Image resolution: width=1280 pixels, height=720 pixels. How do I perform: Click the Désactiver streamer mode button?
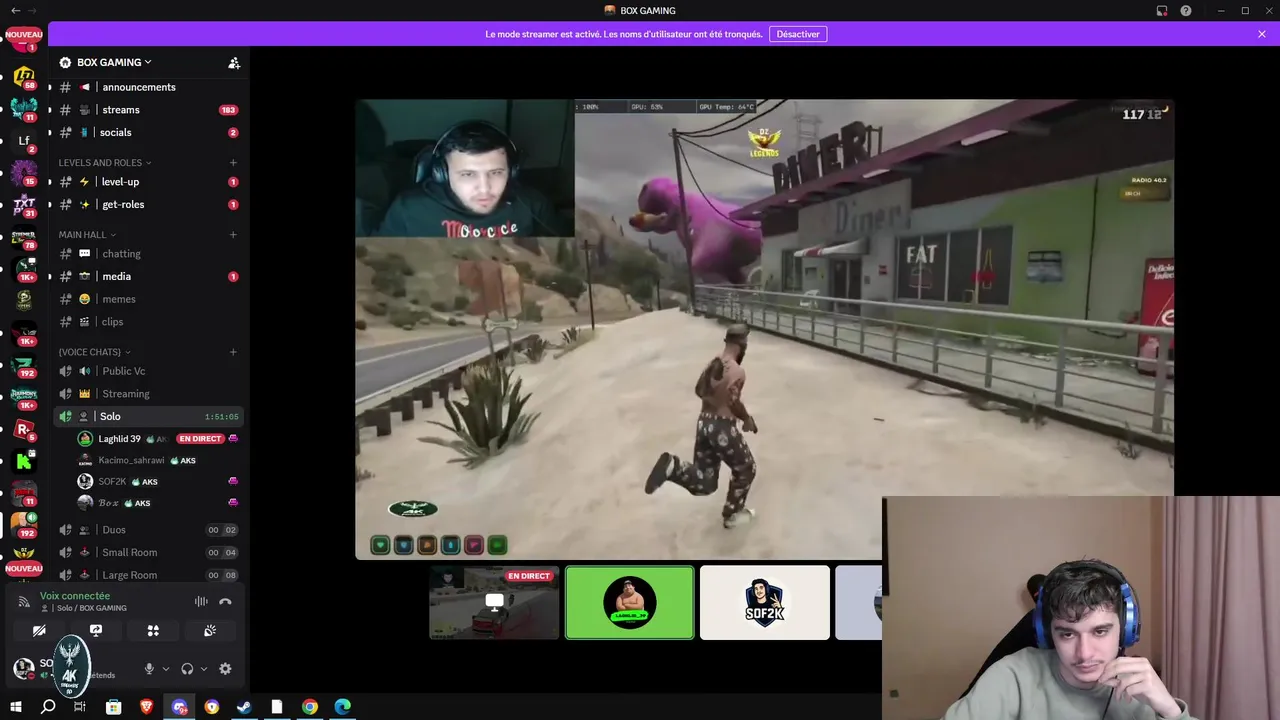coord(798,34)
